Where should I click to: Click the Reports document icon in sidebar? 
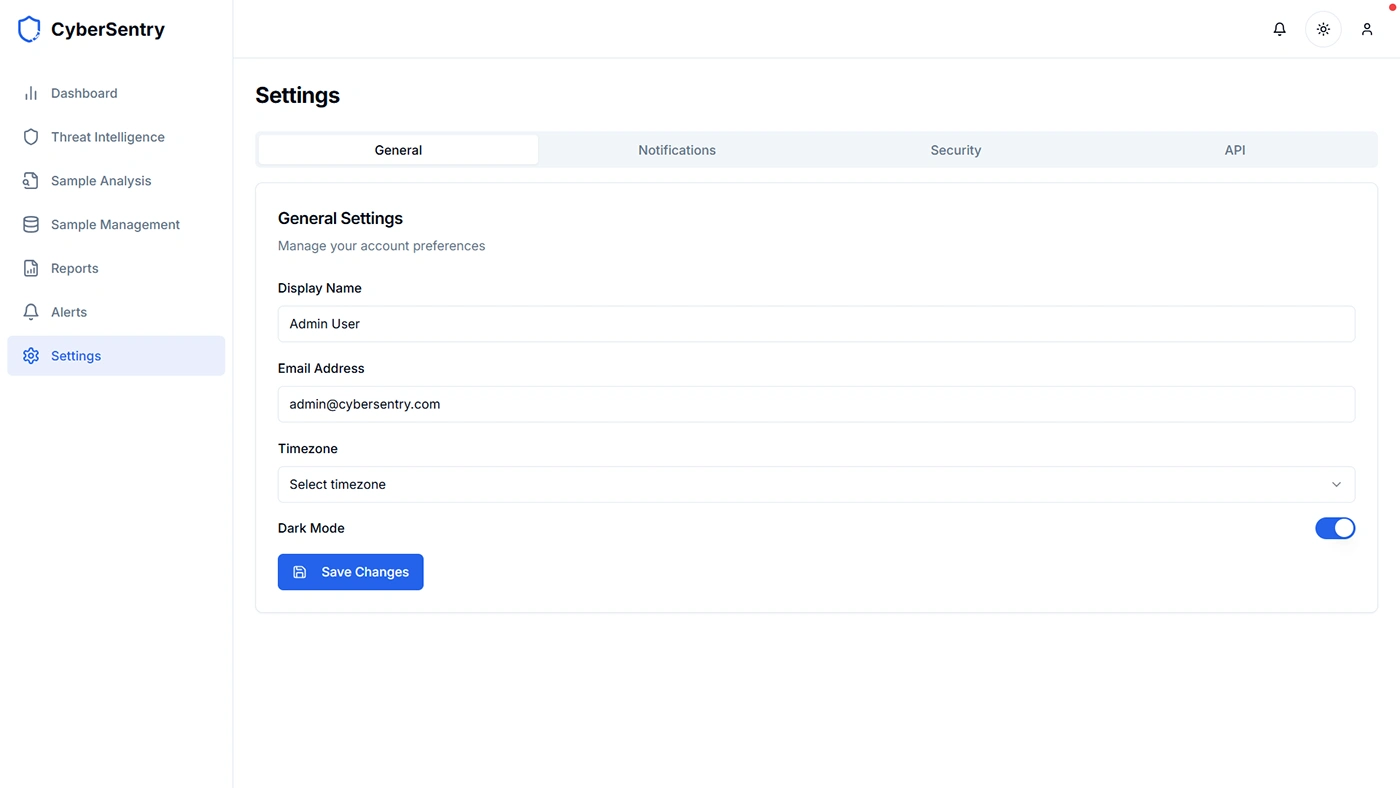(x=31, y=268)
